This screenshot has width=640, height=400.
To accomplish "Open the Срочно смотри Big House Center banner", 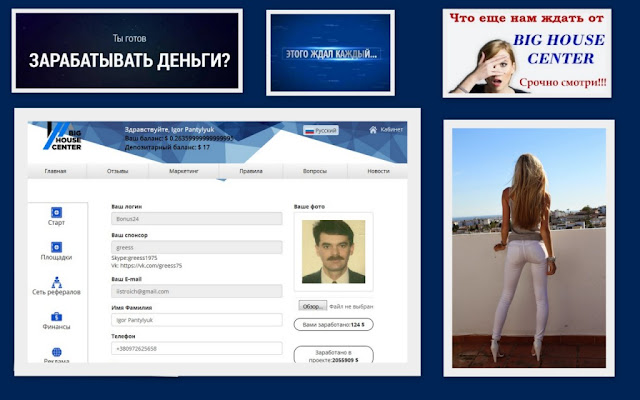I will tap(527, 53).
